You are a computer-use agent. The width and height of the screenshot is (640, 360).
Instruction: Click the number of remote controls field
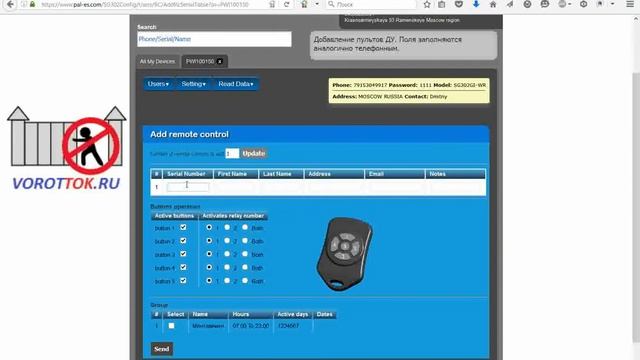pyautogui.click(x=232, y=153)
